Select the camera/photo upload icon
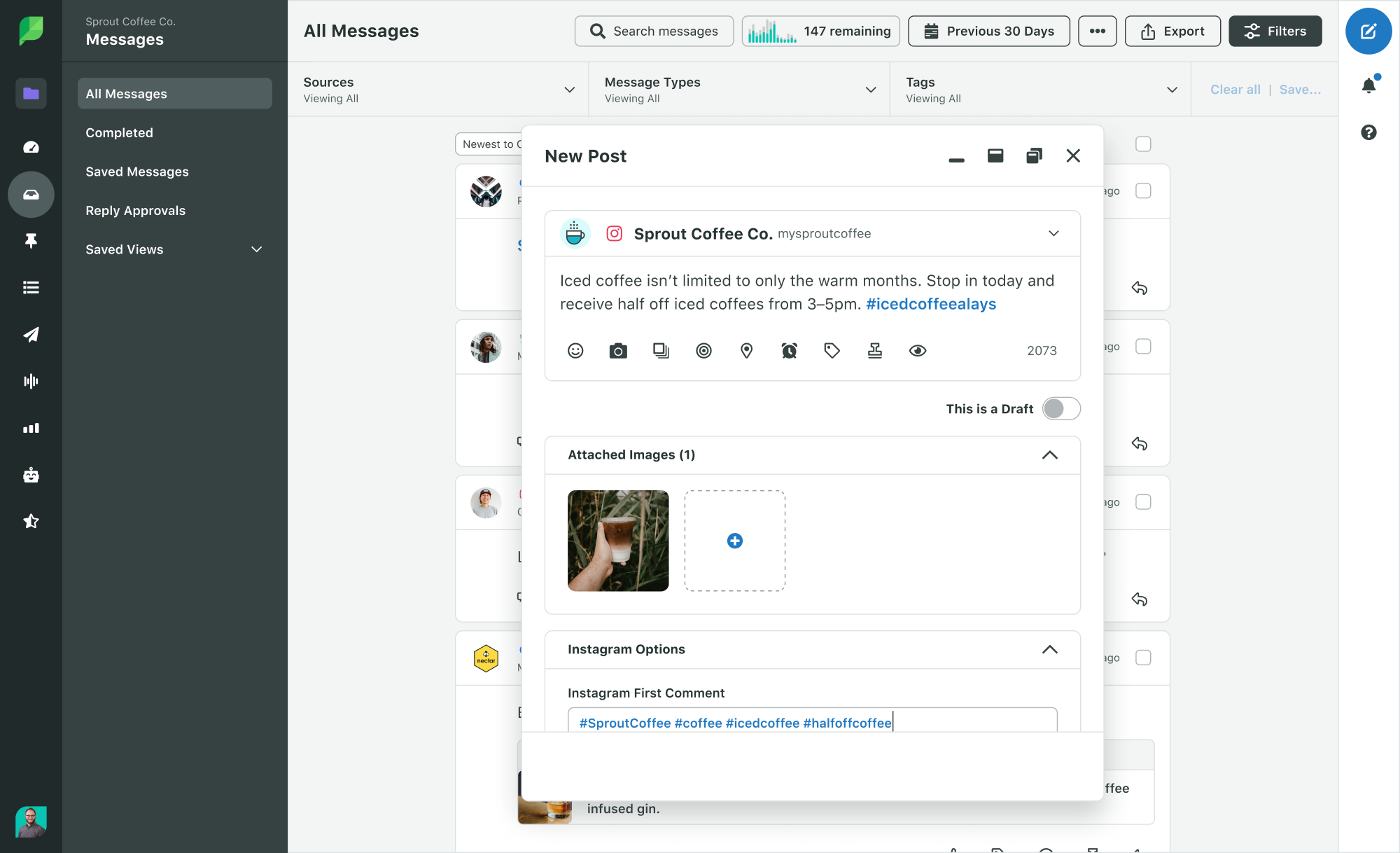This screenshot has width=1400, height=853. [618, 350]
